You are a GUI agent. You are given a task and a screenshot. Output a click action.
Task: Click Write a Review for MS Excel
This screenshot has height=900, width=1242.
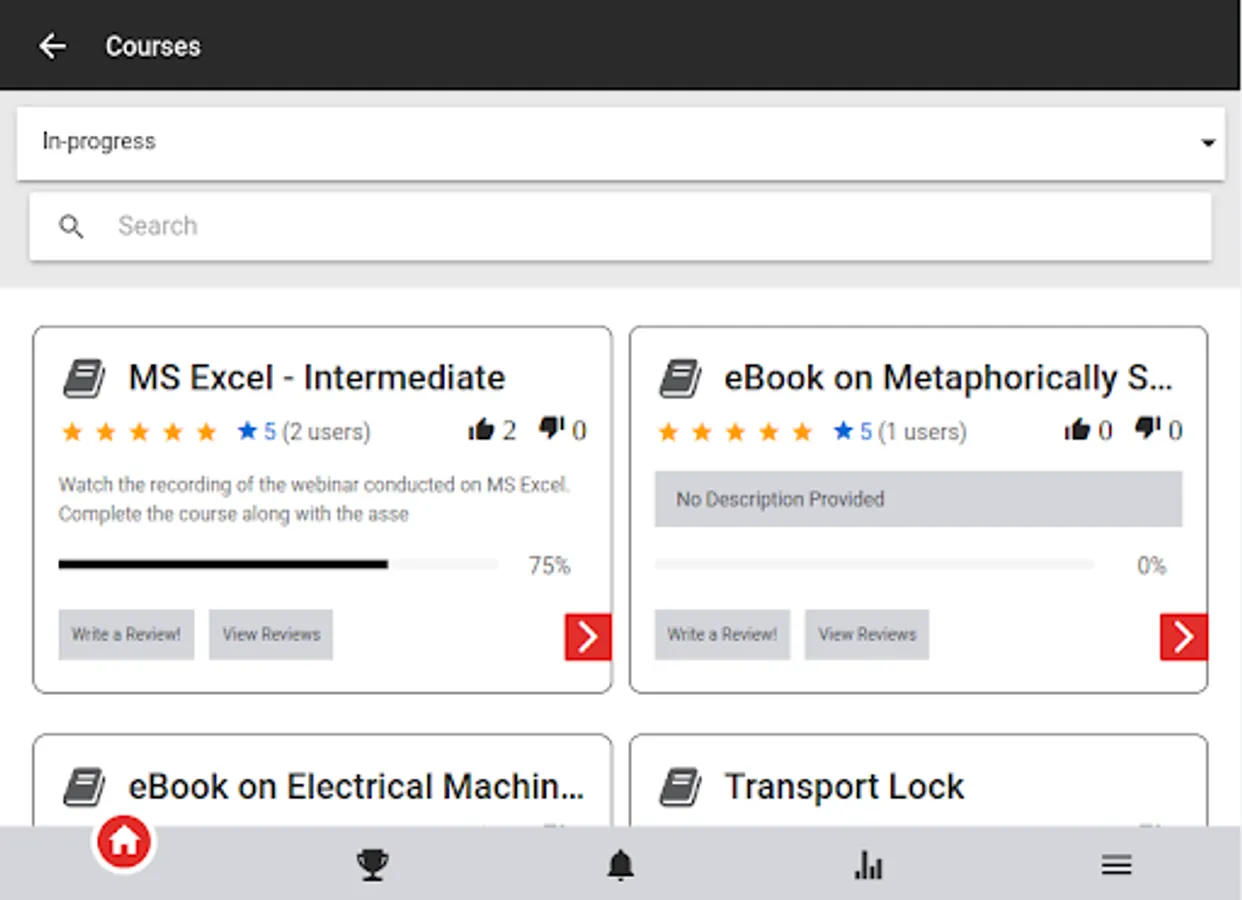[126, 634]
